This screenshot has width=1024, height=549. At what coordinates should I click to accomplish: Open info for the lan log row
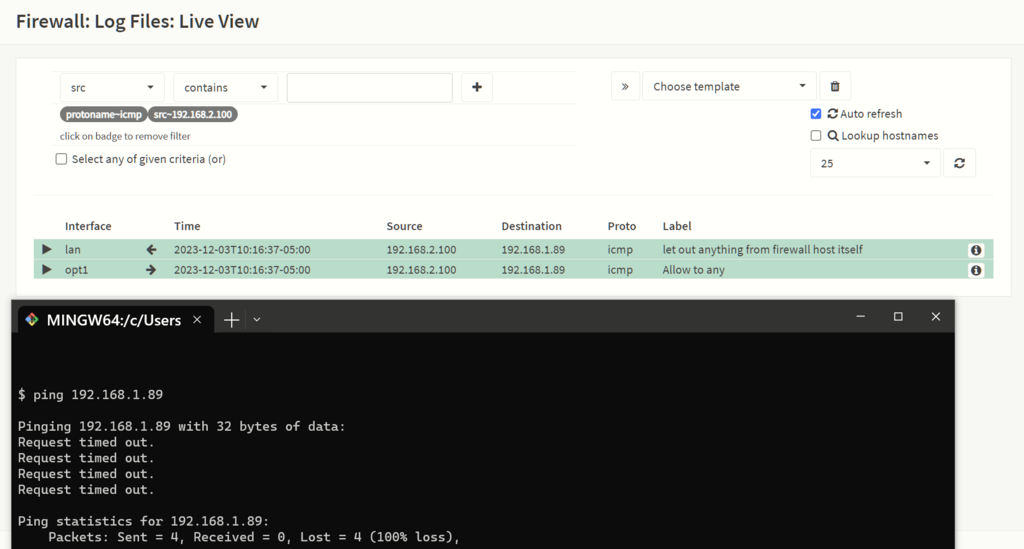[x=976, y=250]
